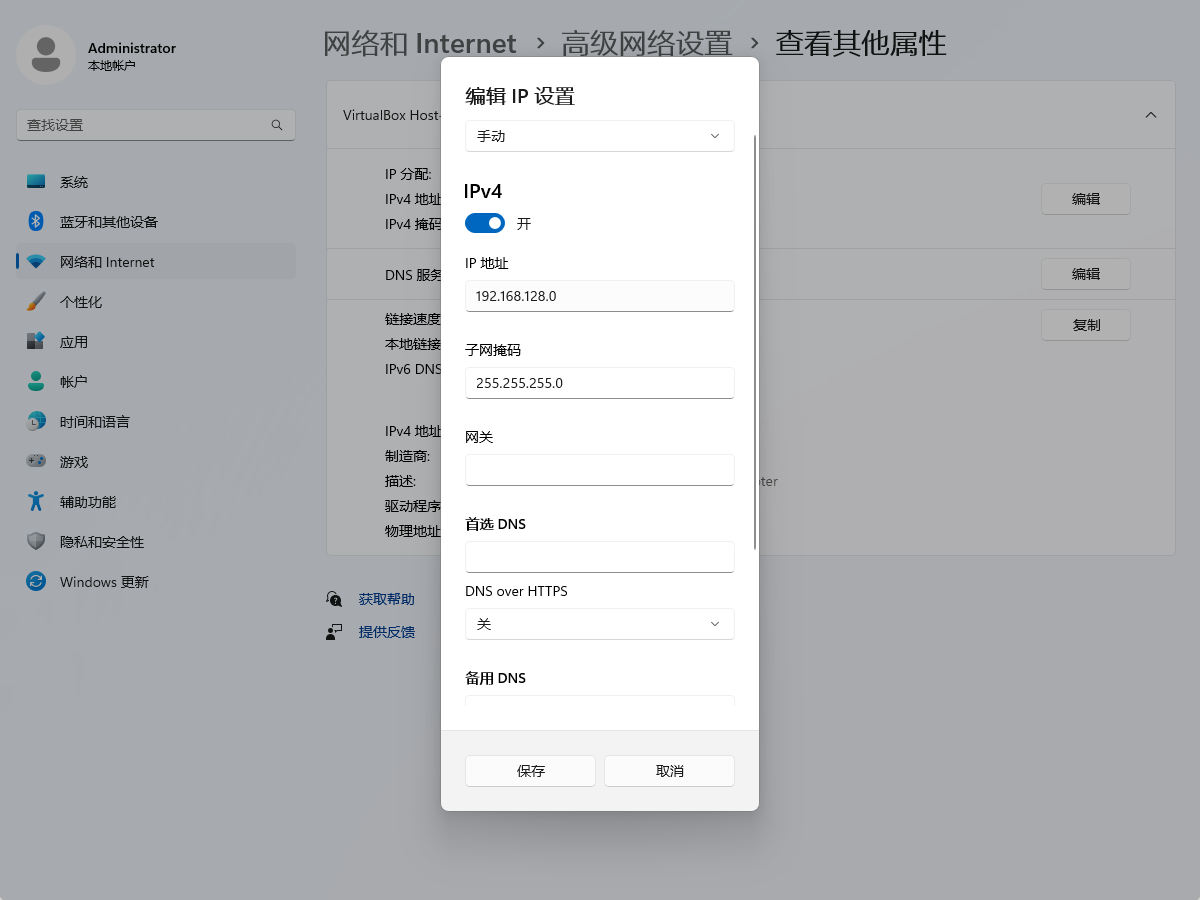Viewport: 1200px width, 900px height.
Task: Turn off the IPv4 switch
Action: click(x=485, y=223)
